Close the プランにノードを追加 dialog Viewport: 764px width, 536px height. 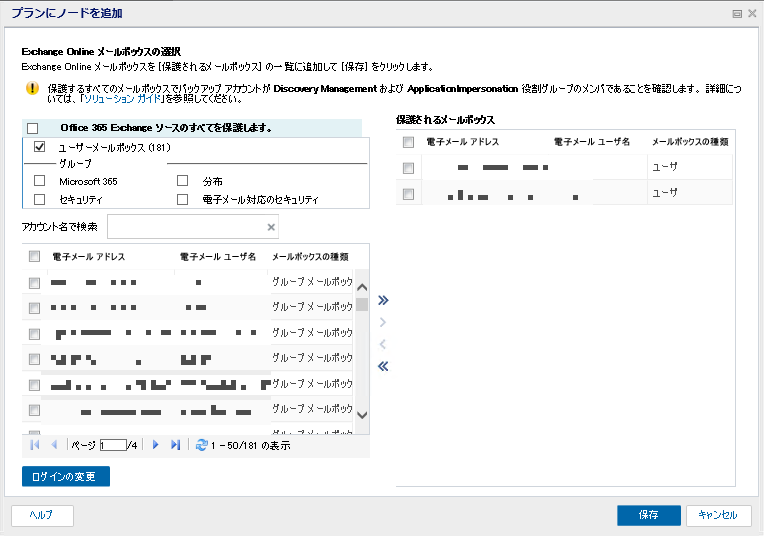[752, 14]
